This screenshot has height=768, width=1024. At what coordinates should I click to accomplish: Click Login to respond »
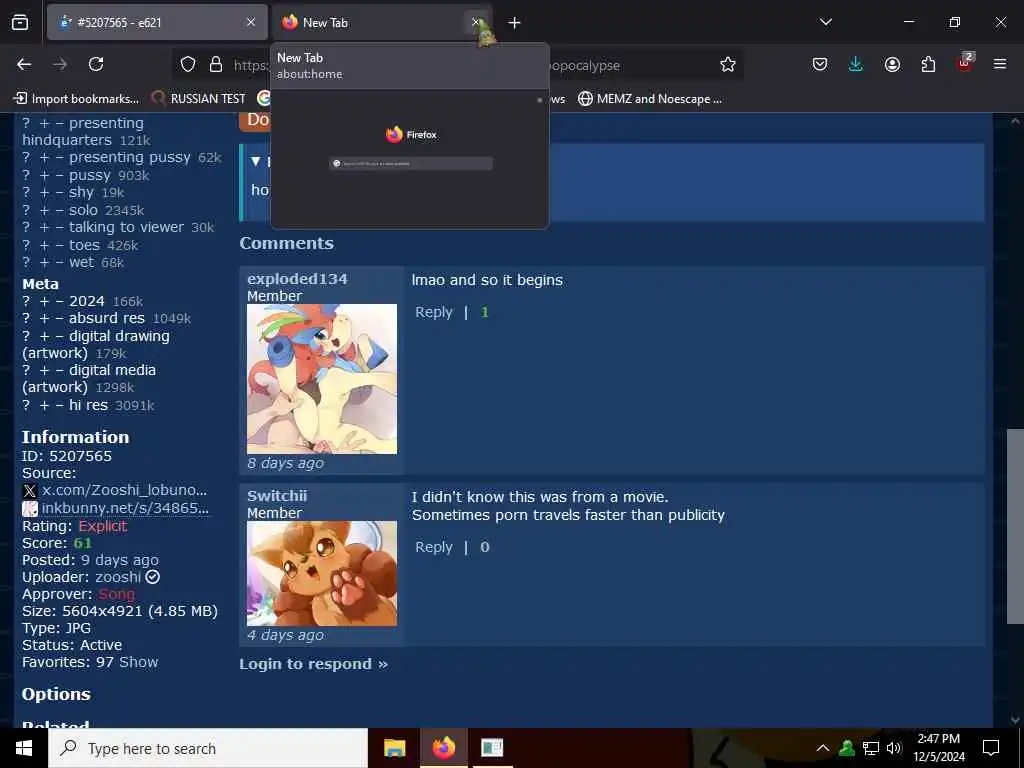[313, 664]
